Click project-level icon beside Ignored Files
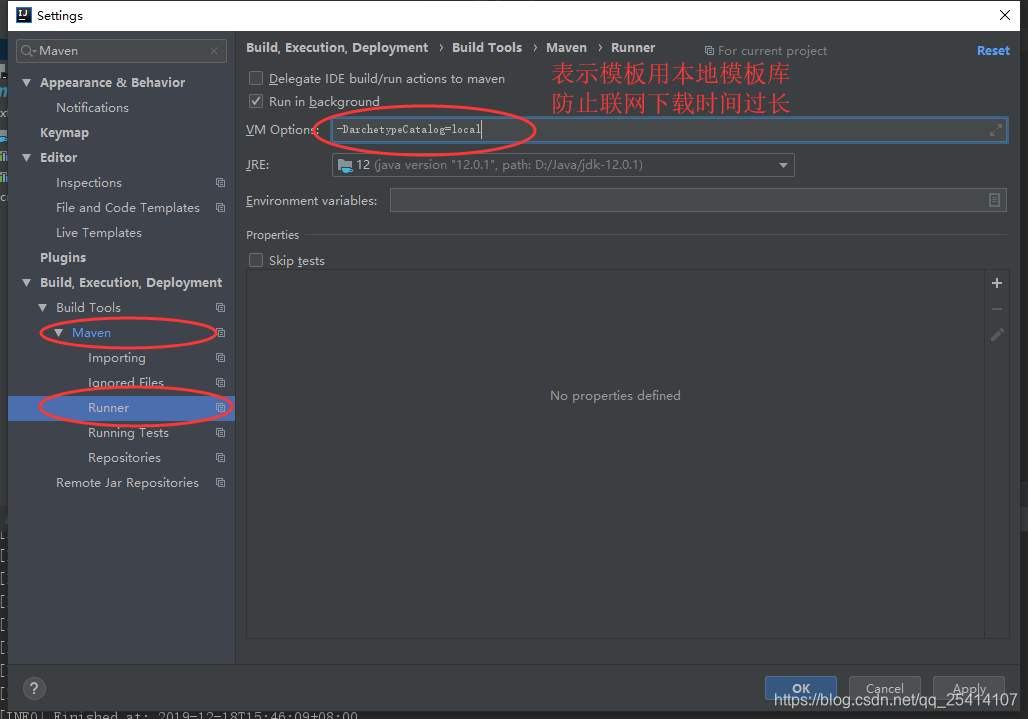The image size is (1028, 719). point(220,383)
